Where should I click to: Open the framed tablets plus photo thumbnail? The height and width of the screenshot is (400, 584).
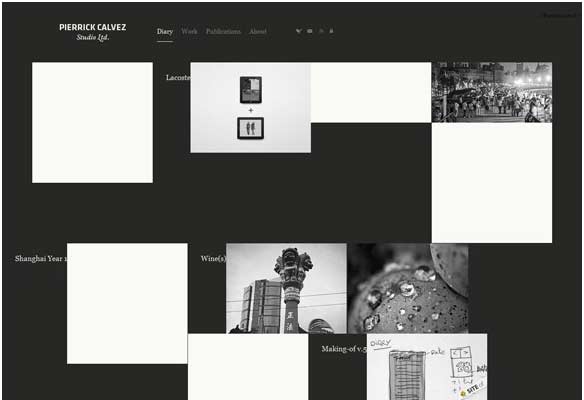click(251, 108)
